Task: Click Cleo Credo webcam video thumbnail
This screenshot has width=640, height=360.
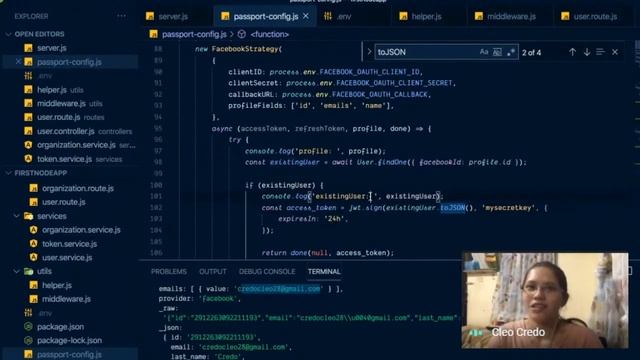Action: click(x=545, y=300)
